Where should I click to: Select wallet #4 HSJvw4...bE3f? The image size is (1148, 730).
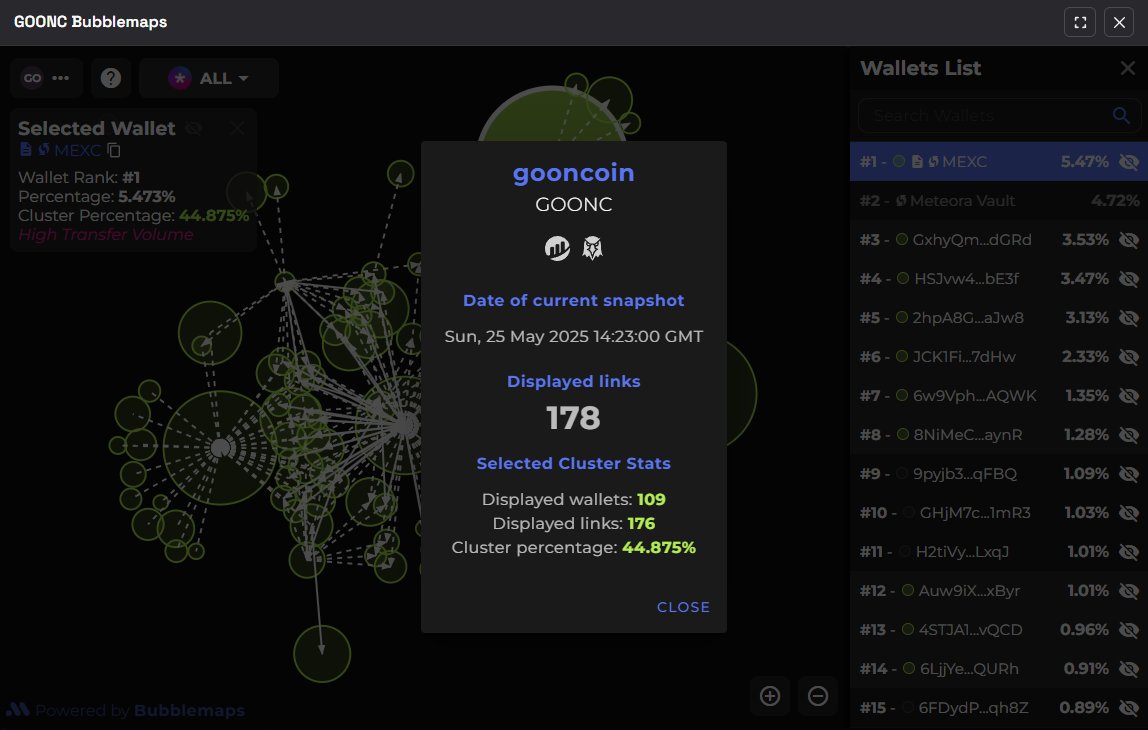999,279
